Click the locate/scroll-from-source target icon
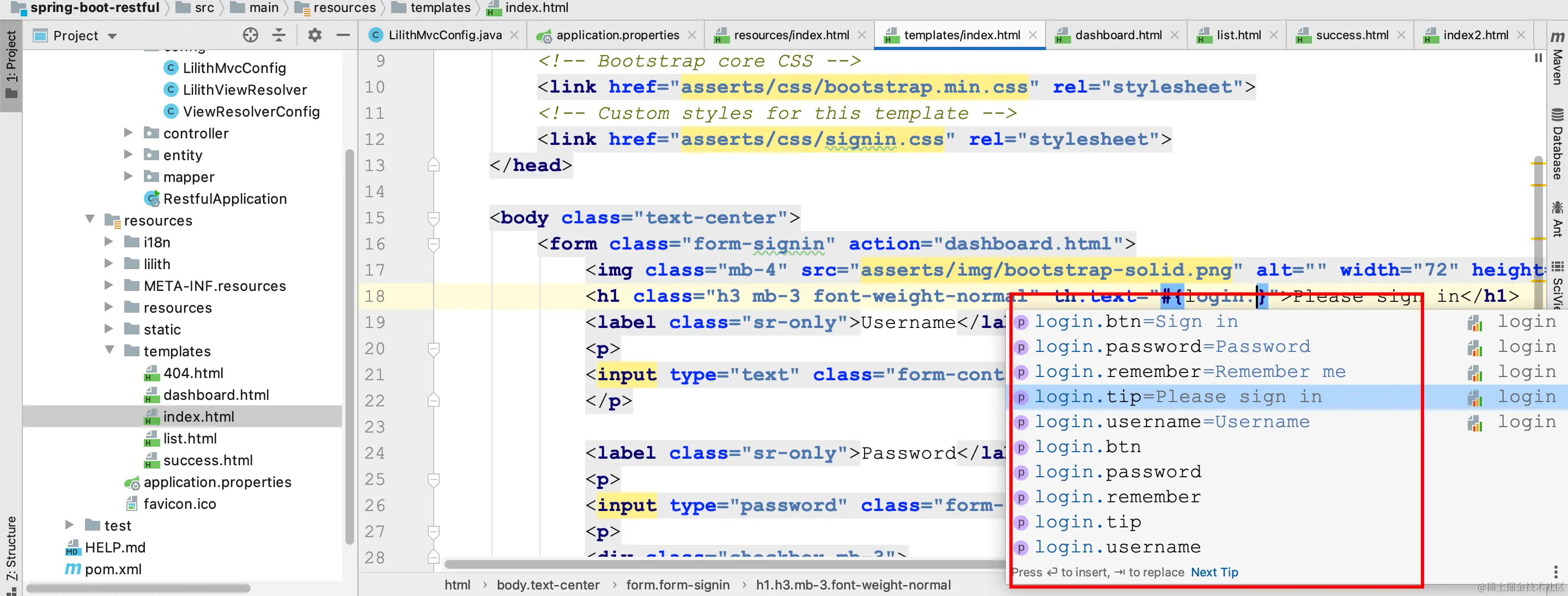The width and height of the screenshot is (1568, 596). (x=250, y=35)
